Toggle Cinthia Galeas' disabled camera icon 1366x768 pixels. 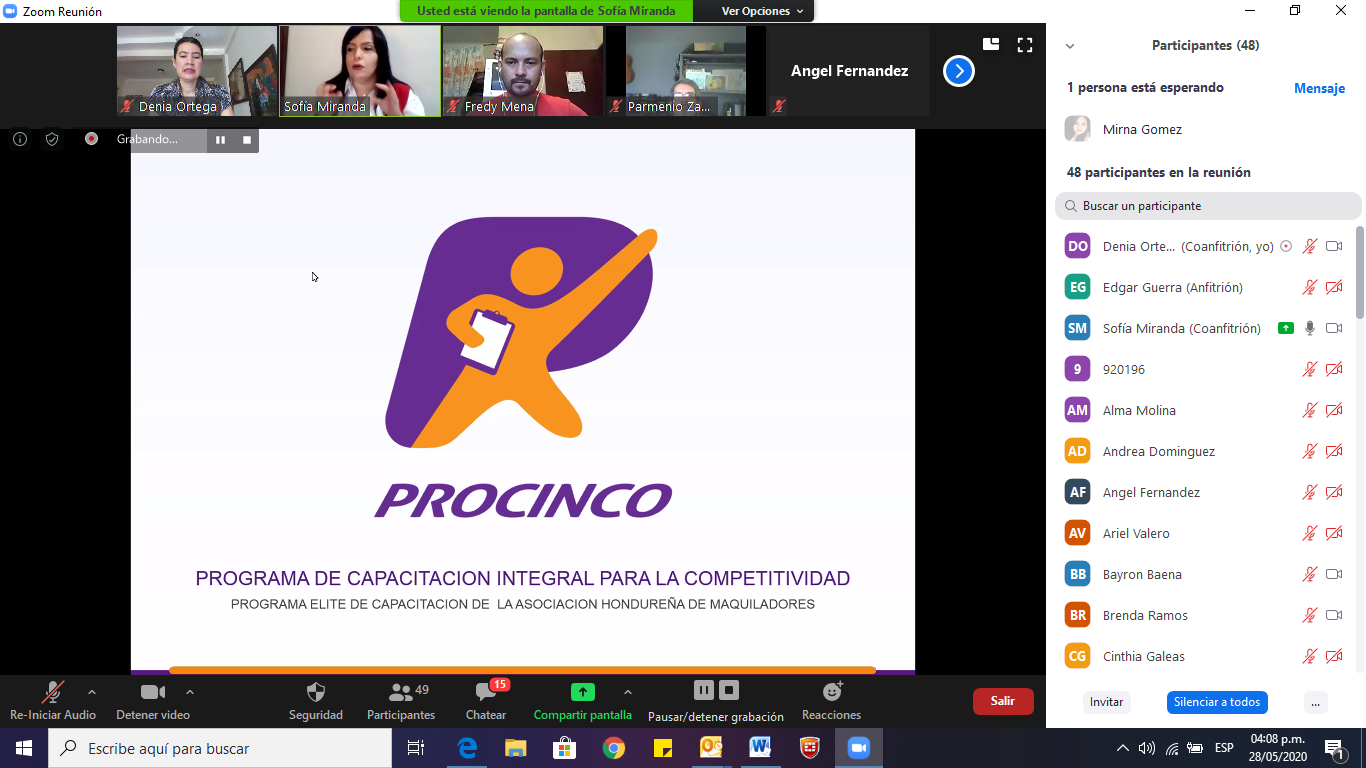pyautogui.click(x=1334, y=656)
